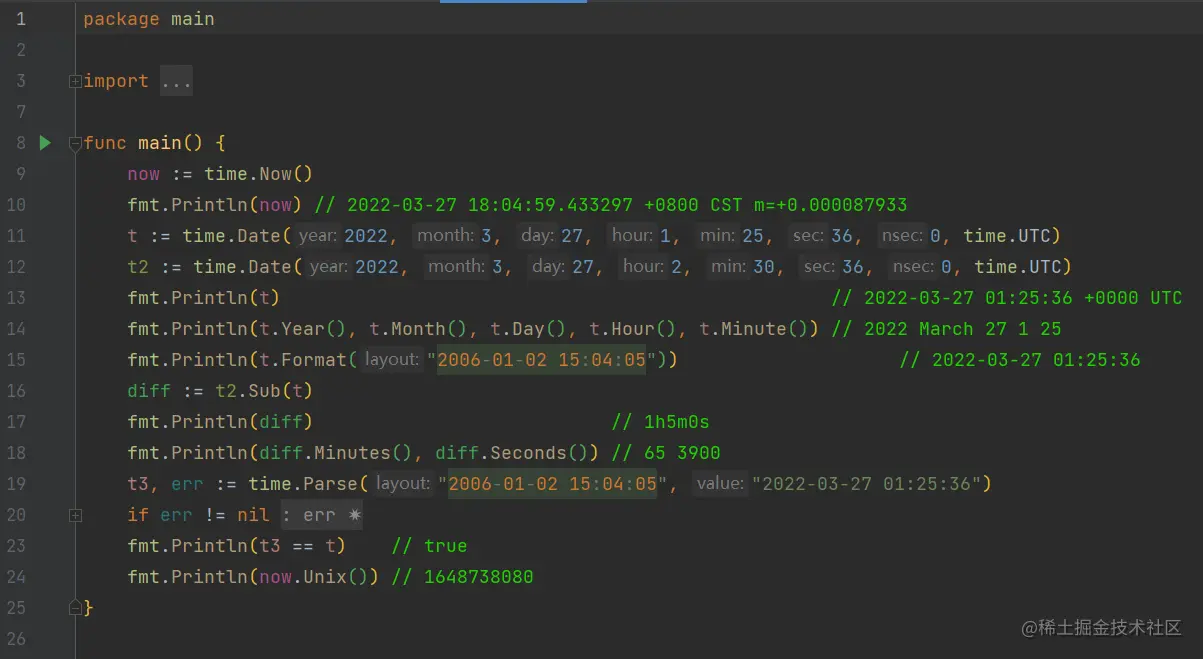Click the 'month:' hint on line 12

point(454,267)
